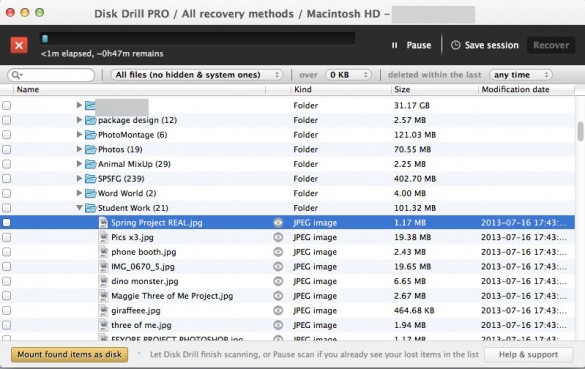
Task: Click the phone booth.jpg file icon
Action: pos(103,252)
